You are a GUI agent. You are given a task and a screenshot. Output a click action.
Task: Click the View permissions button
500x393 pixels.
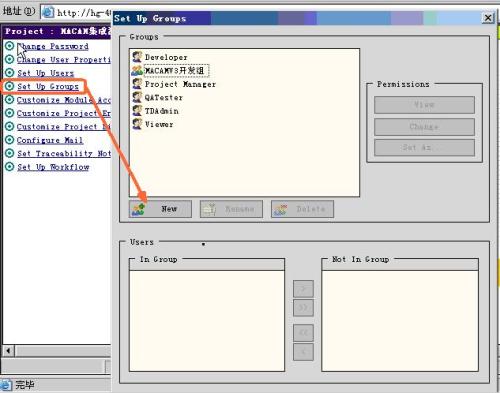click(424, 105)
